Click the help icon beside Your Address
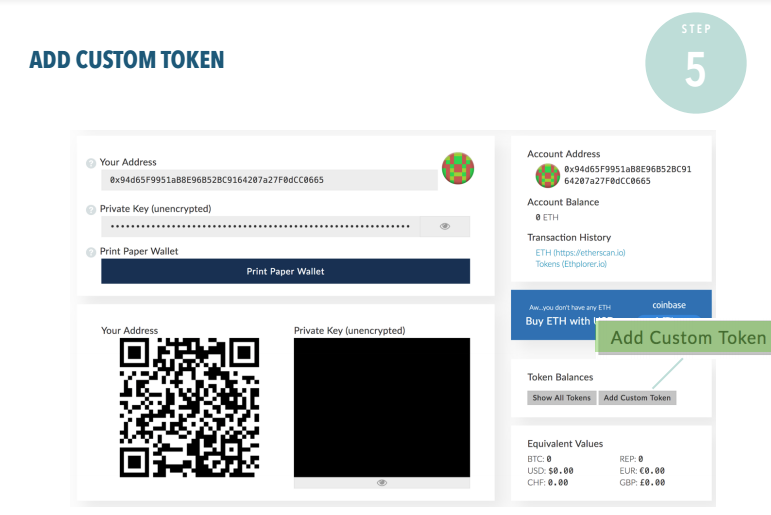 coord(91,163)
